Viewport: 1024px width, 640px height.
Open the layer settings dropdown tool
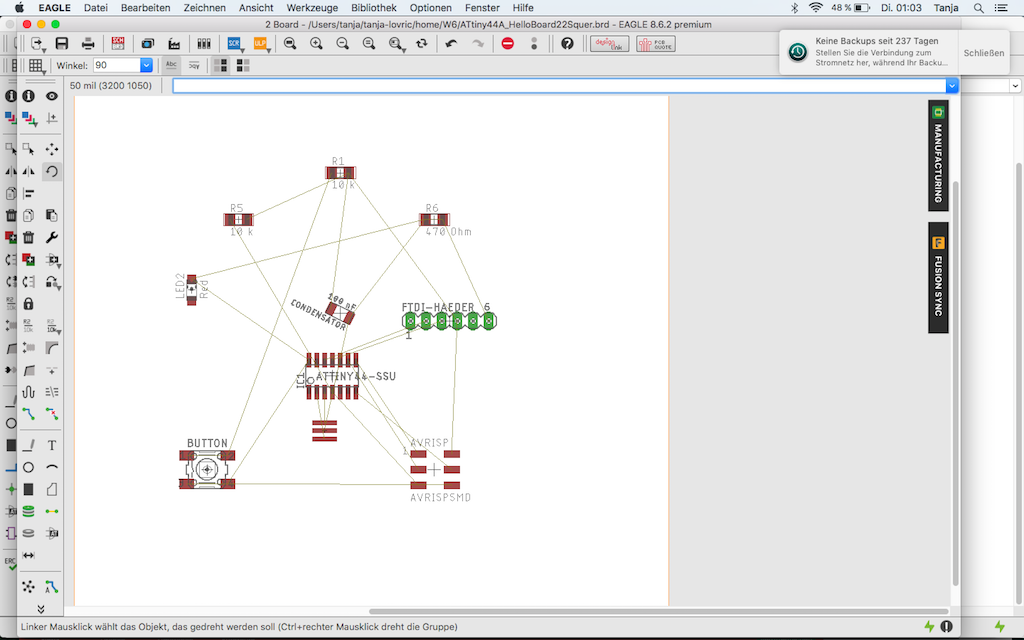(30, 119)
